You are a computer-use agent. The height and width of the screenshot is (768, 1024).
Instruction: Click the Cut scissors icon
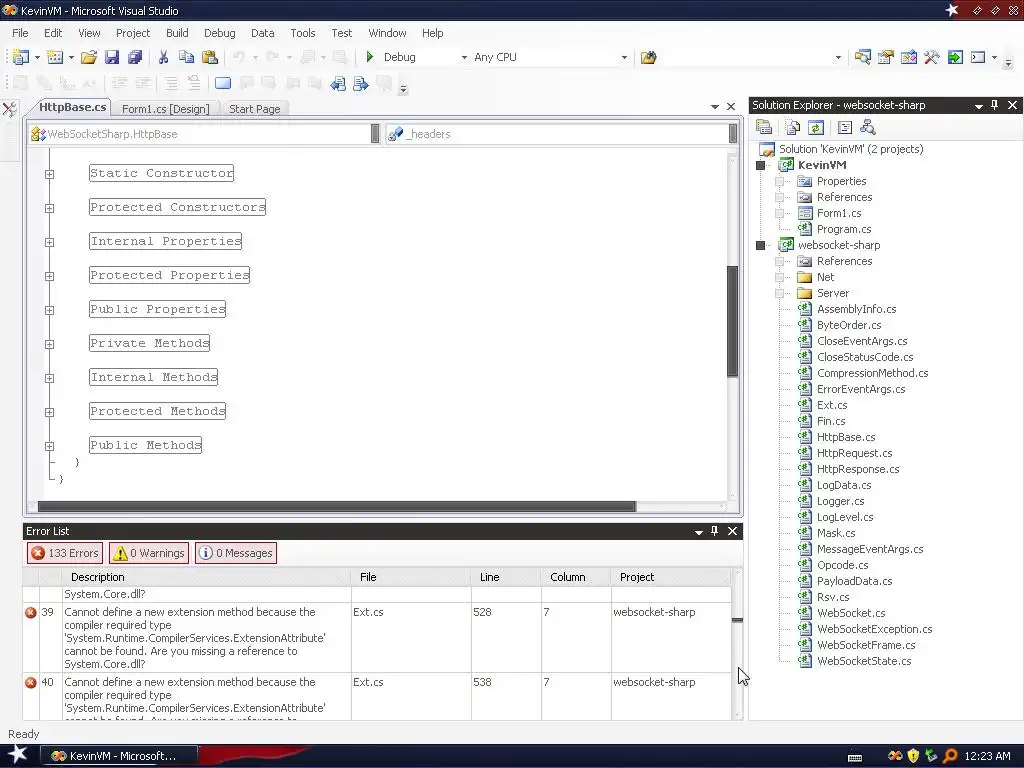coord(163,57)
